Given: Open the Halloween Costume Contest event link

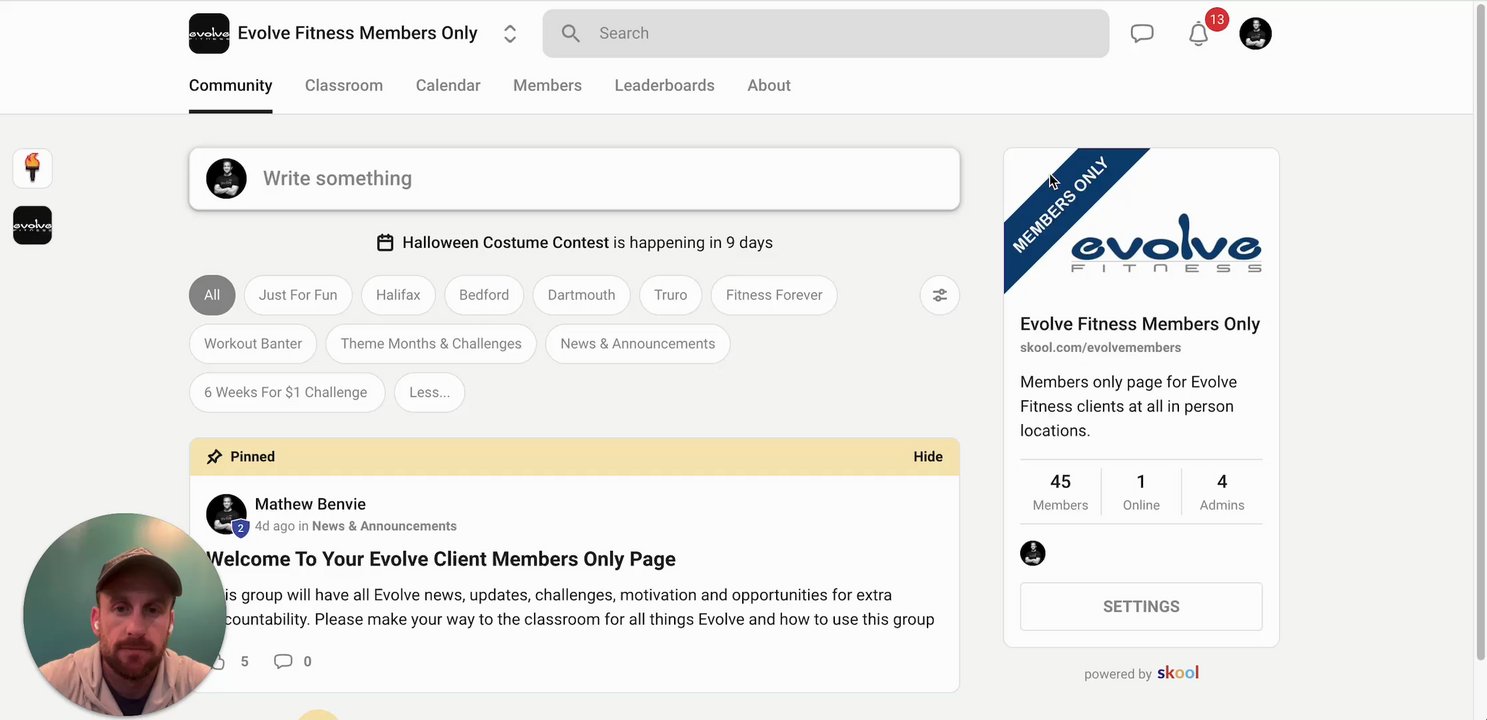Looking at the screenshot, I should point(505,242).
